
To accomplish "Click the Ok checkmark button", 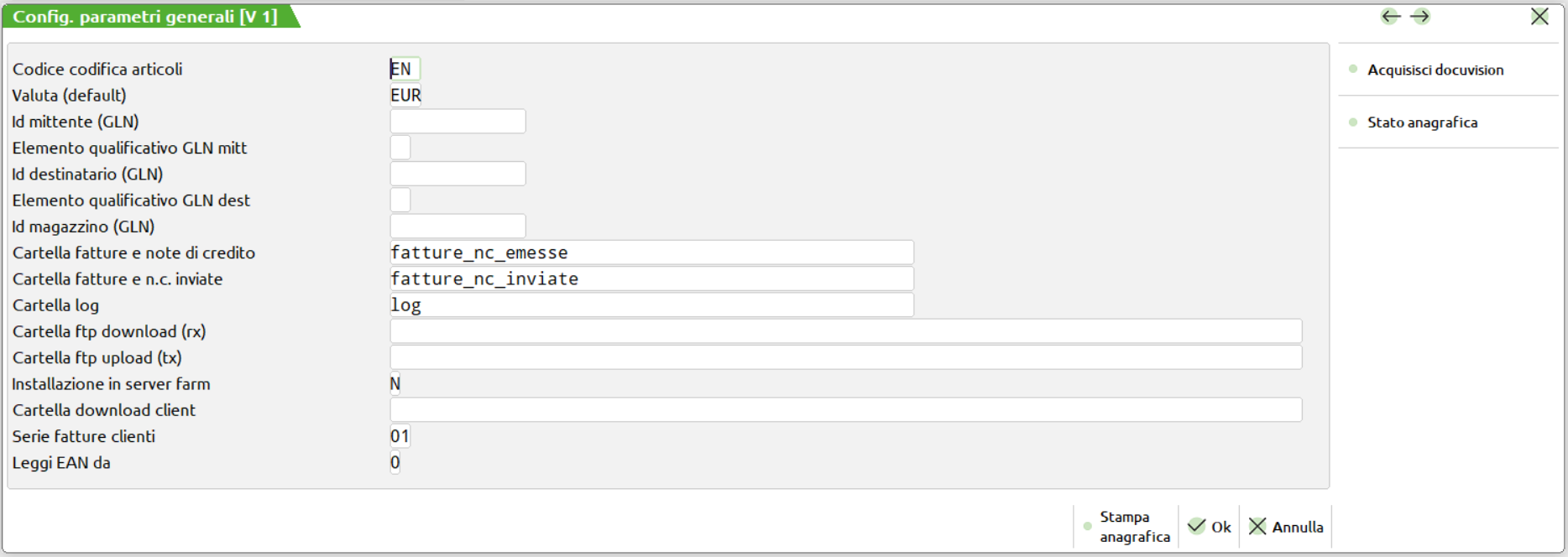I will click(x=1210, y=527).
